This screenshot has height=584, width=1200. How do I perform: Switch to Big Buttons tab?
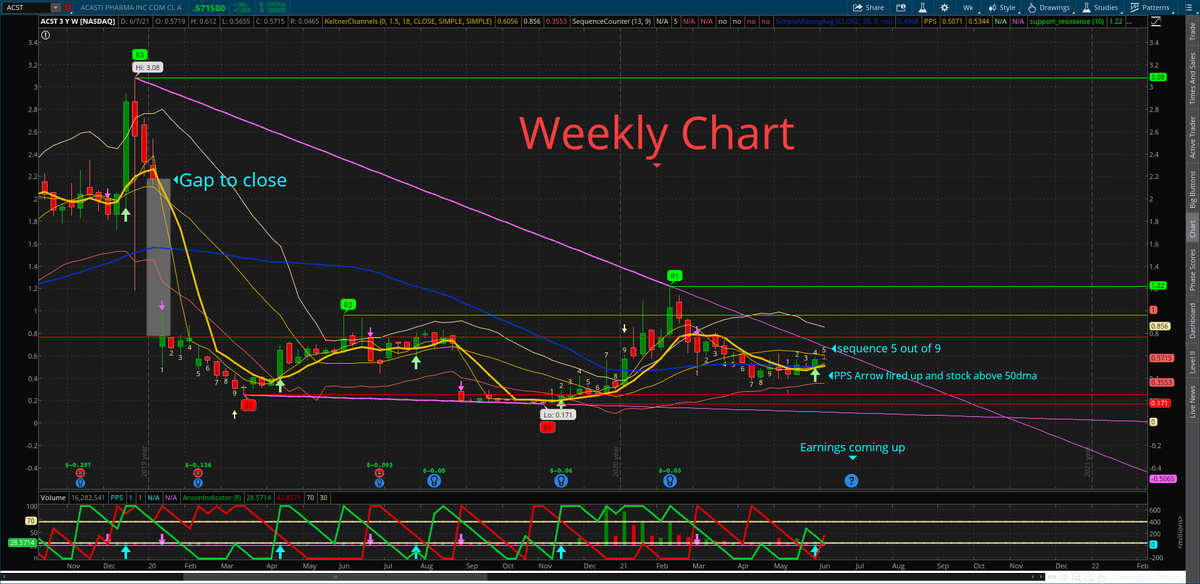click(1191, 187)
